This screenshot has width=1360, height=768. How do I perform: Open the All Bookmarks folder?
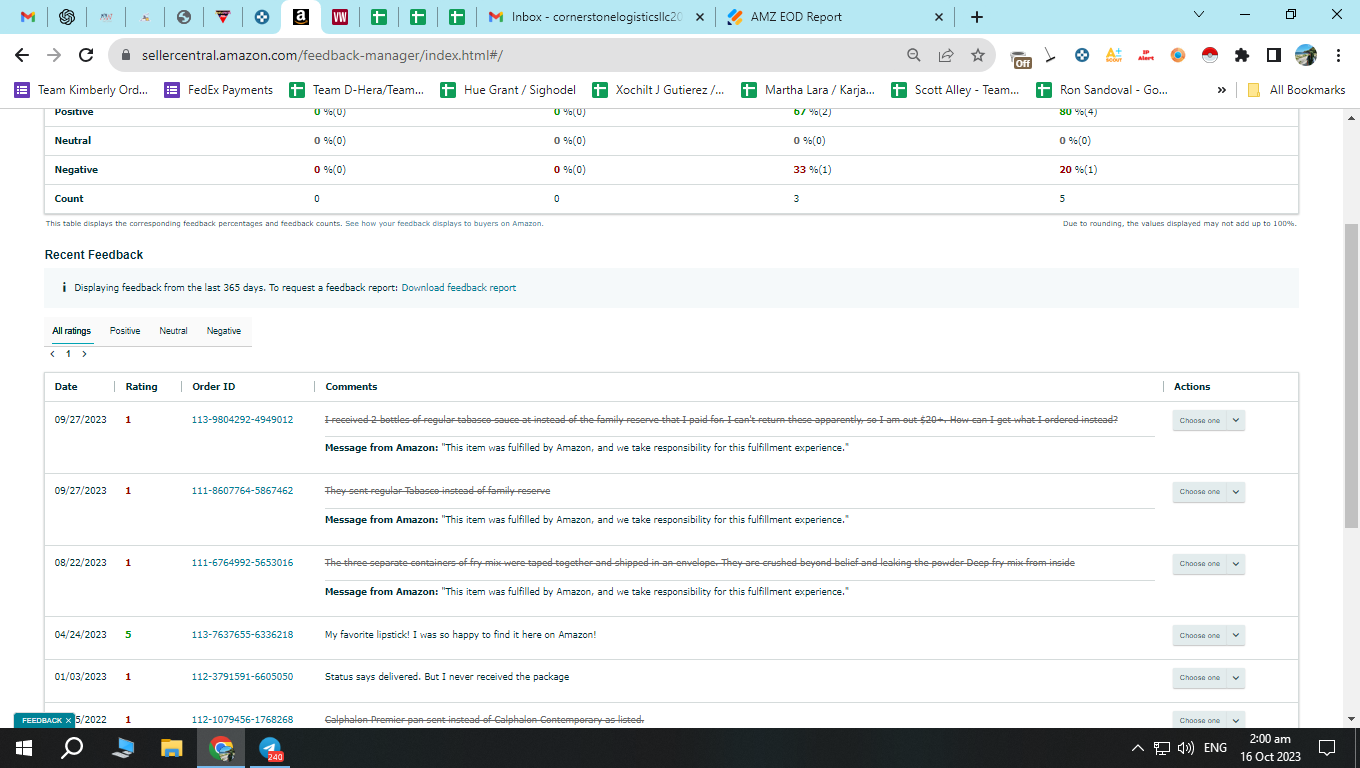pos(1296,90)
